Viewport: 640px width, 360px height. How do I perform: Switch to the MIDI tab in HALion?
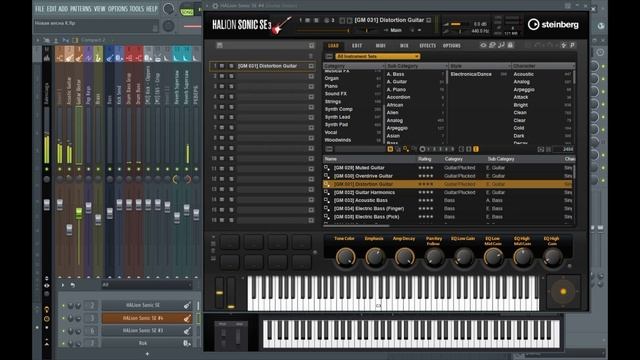[380, 46]
